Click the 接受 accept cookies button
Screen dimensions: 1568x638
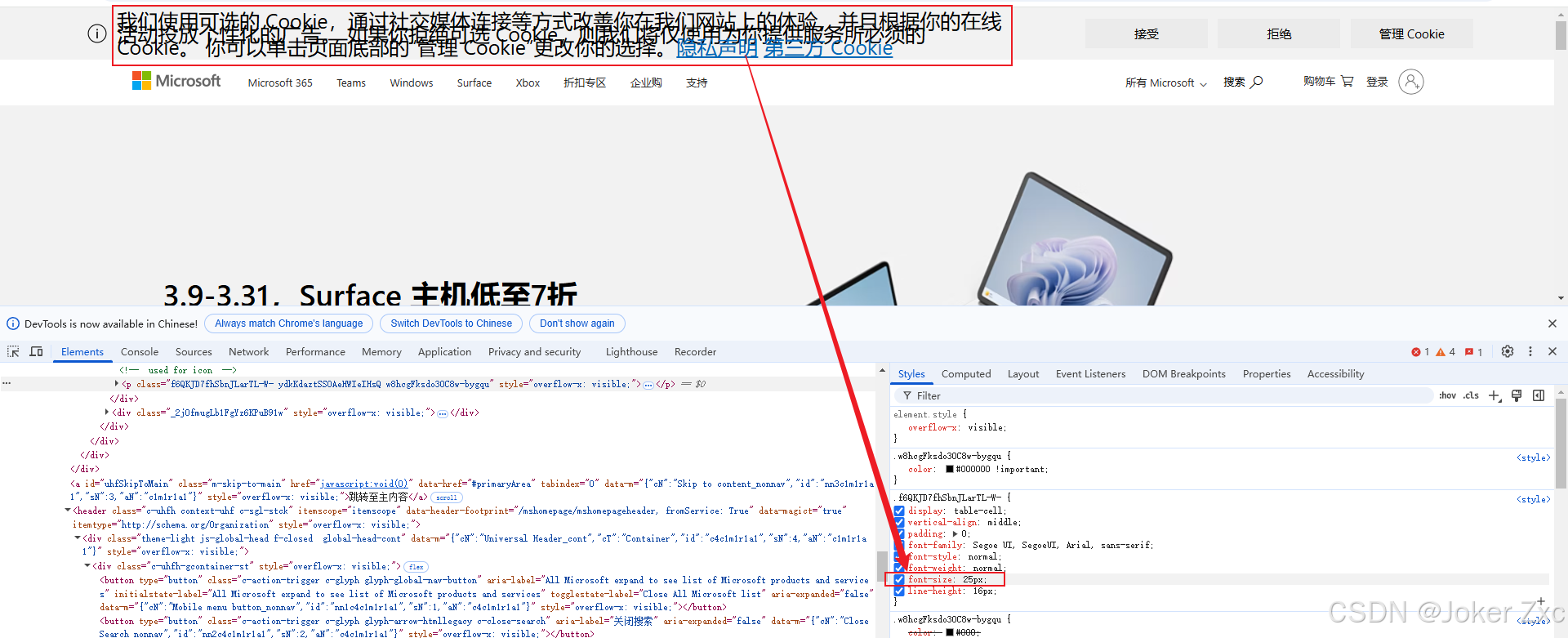[1147, 33]
